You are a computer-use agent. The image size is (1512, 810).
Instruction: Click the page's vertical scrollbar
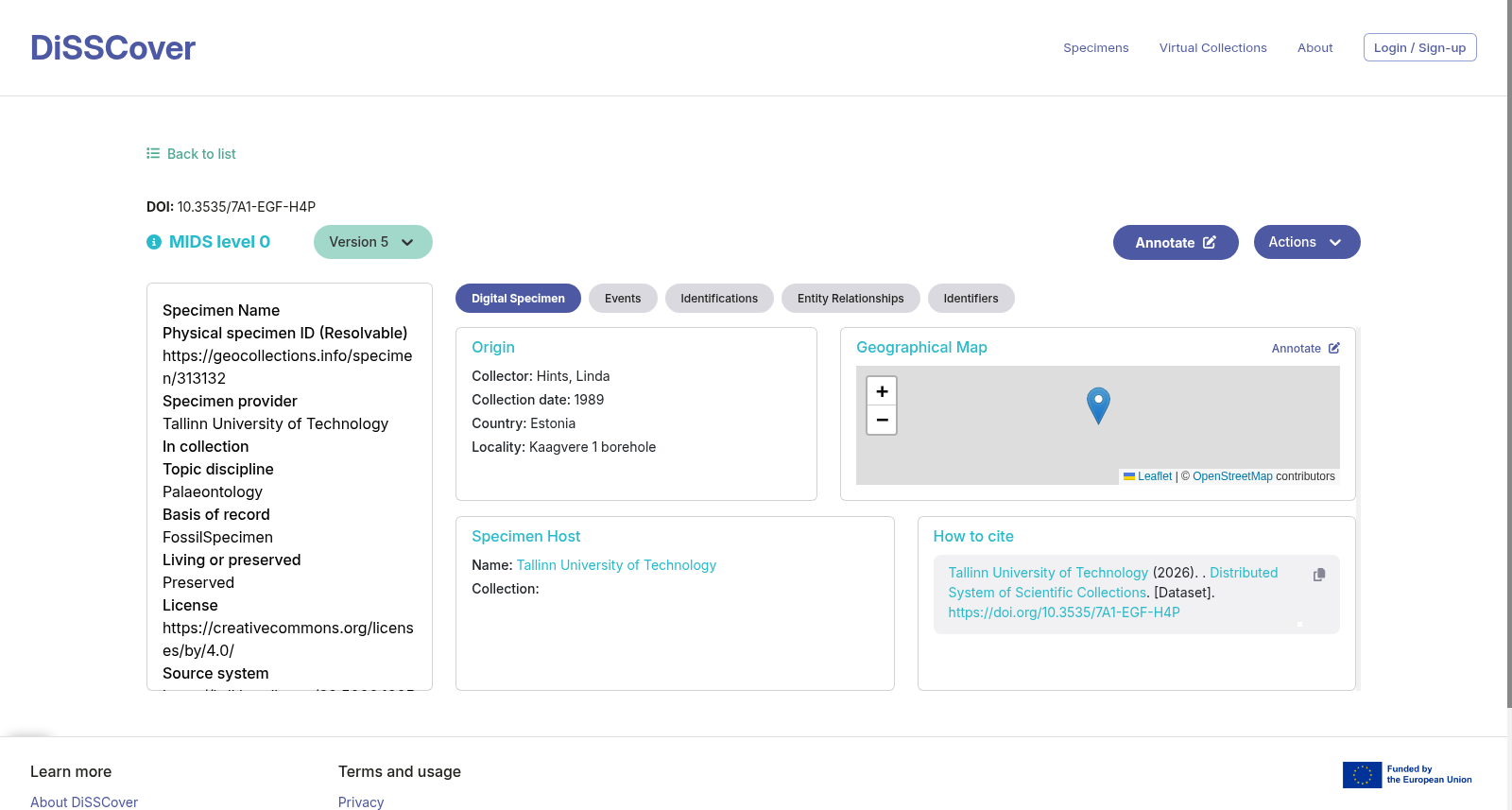[1509, 354]
